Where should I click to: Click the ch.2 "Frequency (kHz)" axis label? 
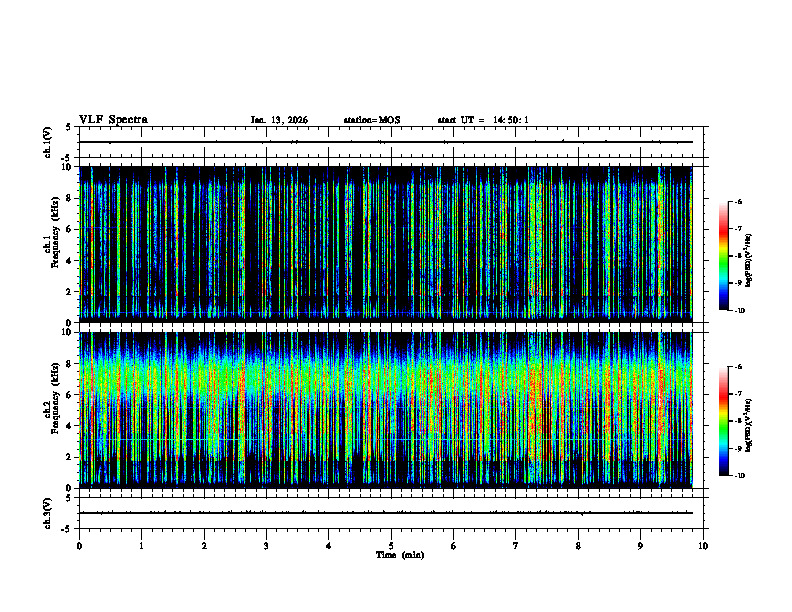55,398
